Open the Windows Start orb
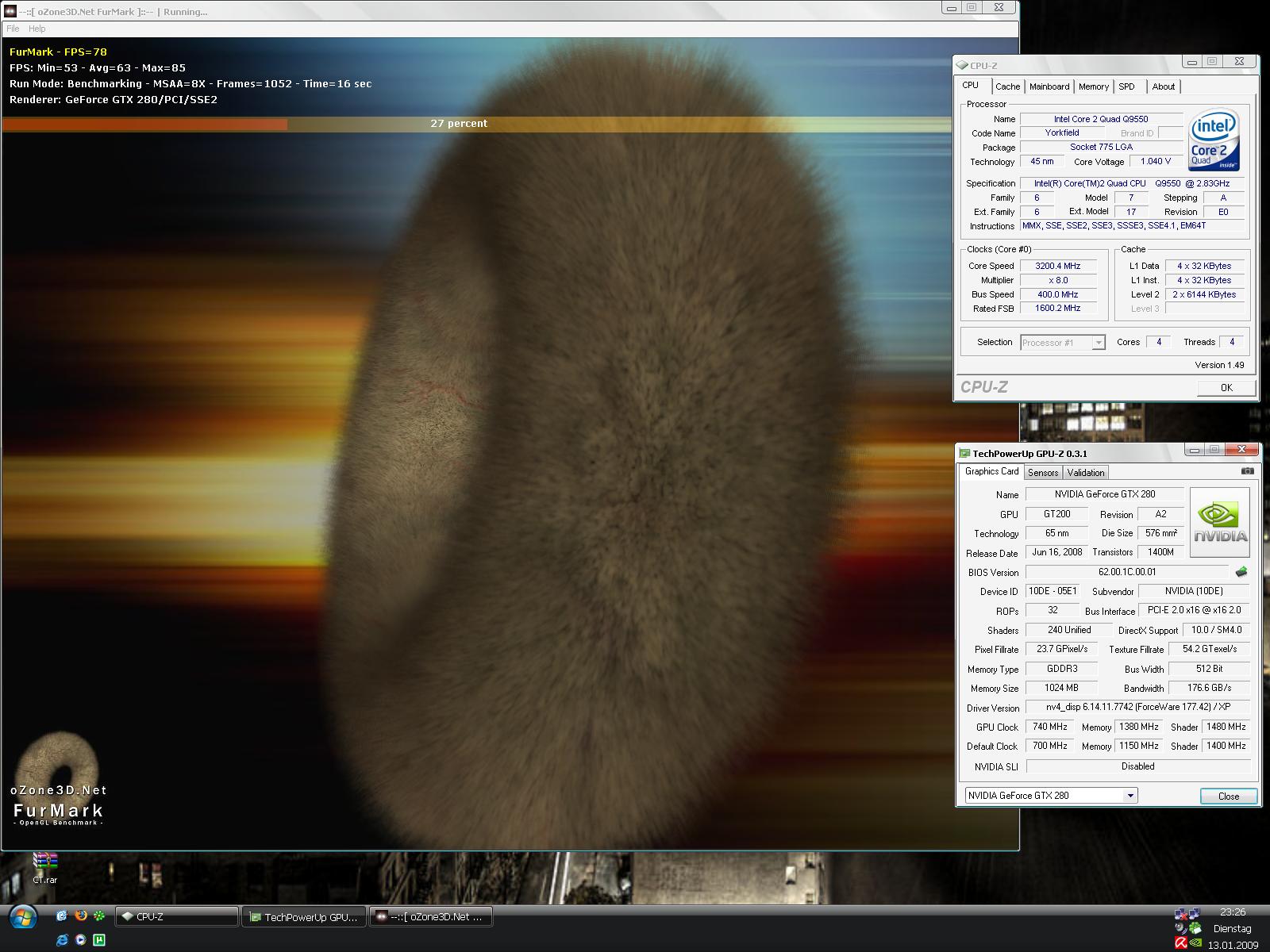 [24, 918]
